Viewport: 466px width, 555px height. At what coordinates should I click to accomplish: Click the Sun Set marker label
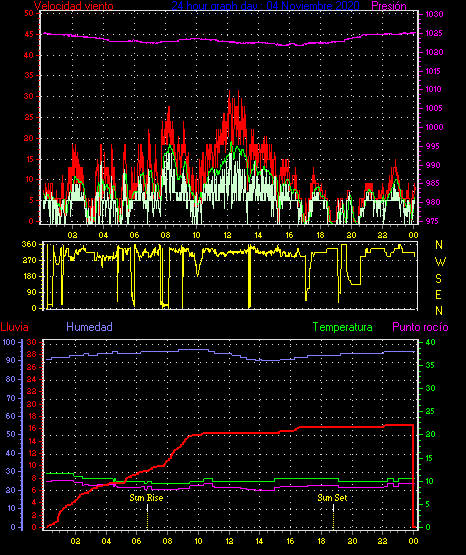(332, 498)
